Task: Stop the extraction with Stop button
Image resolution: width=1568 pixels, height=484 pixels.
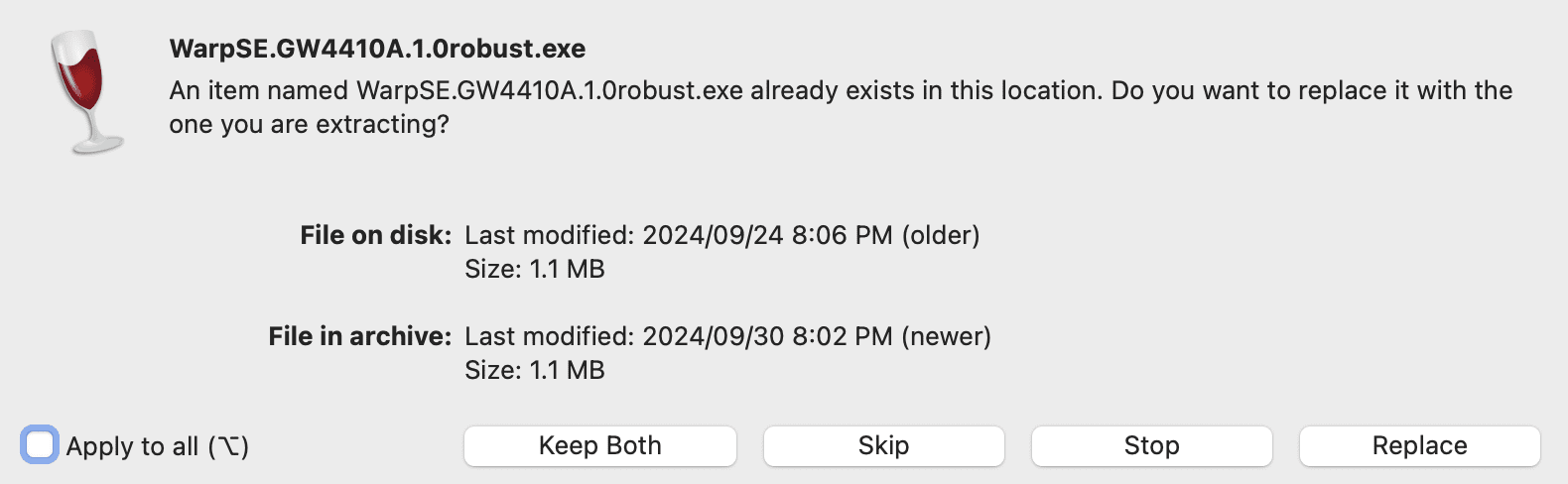Action: click(1151, 445)
